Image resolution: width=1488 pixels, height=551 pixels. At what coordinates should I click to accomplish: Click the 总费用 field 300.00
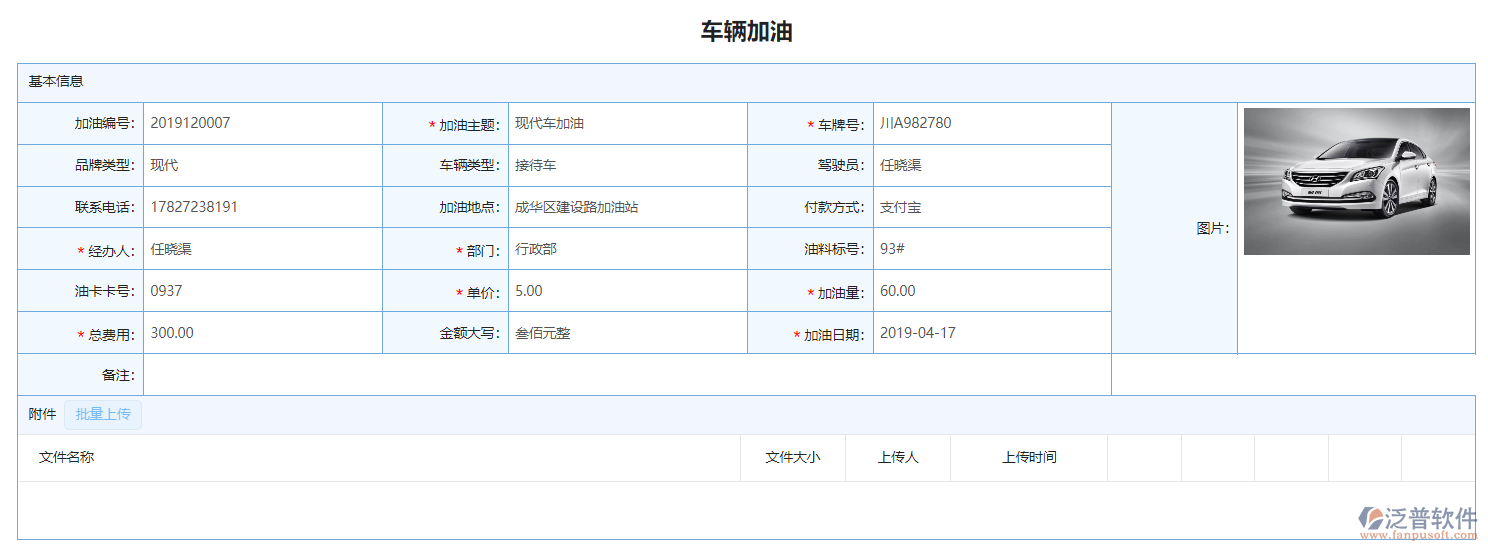tap(262, 333)
